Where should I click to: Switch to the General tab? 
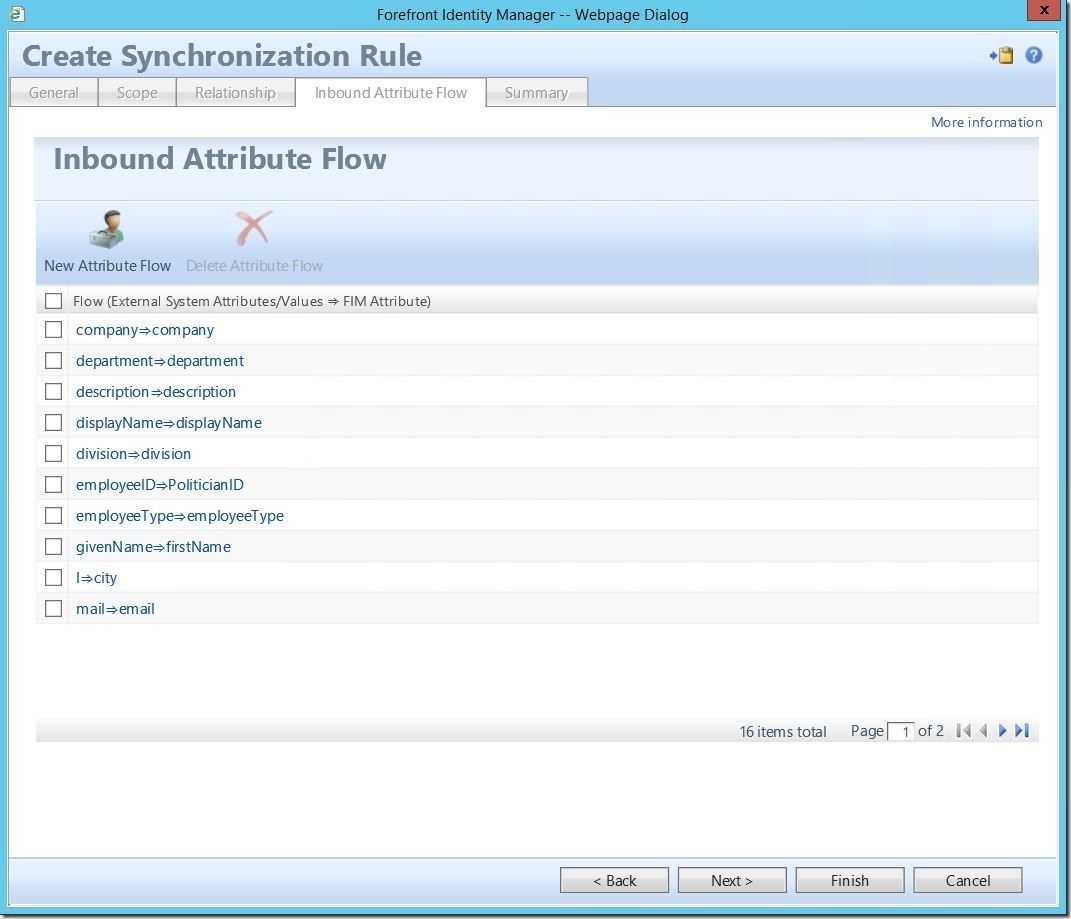click(x=53, y=92)
